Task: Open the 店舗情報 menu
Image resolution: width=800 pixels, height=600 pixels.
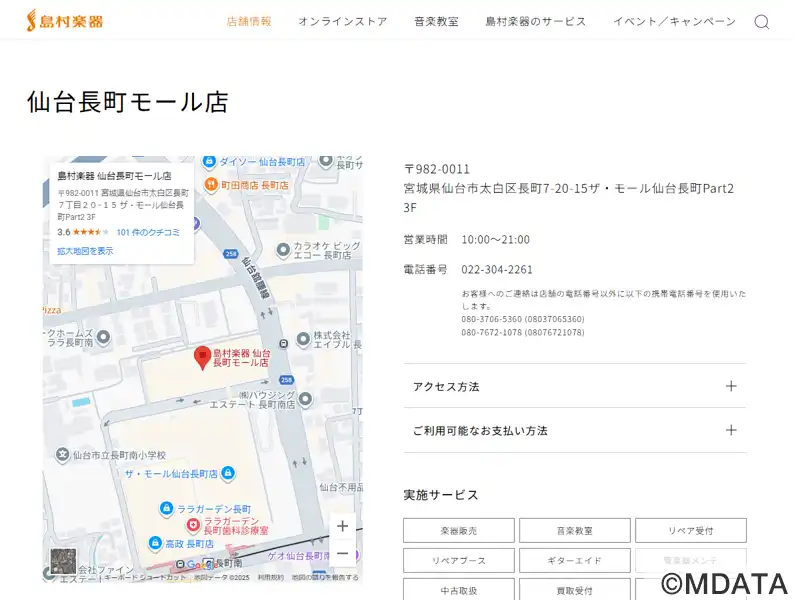Action: click(x=249, y=21)
